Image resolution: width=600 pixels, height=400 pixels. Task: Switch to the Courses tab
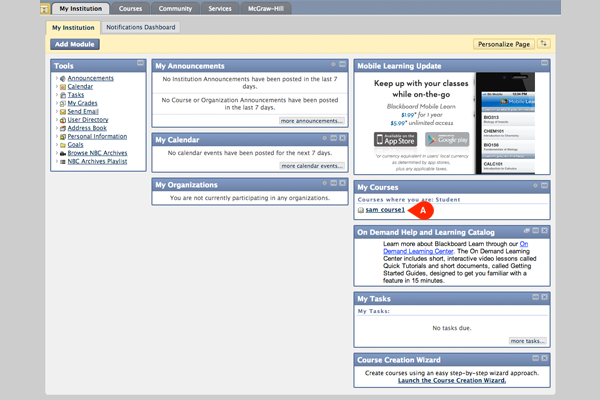tap(130, 8)
